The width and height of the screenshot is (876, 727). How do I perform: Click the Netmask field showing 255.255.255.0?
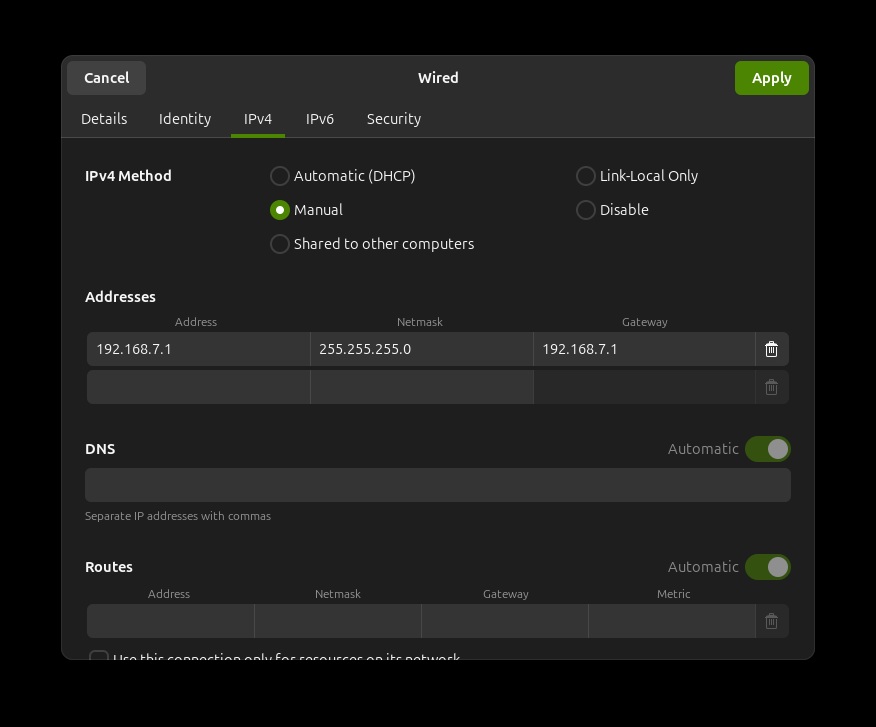click(x=420, y=349)
